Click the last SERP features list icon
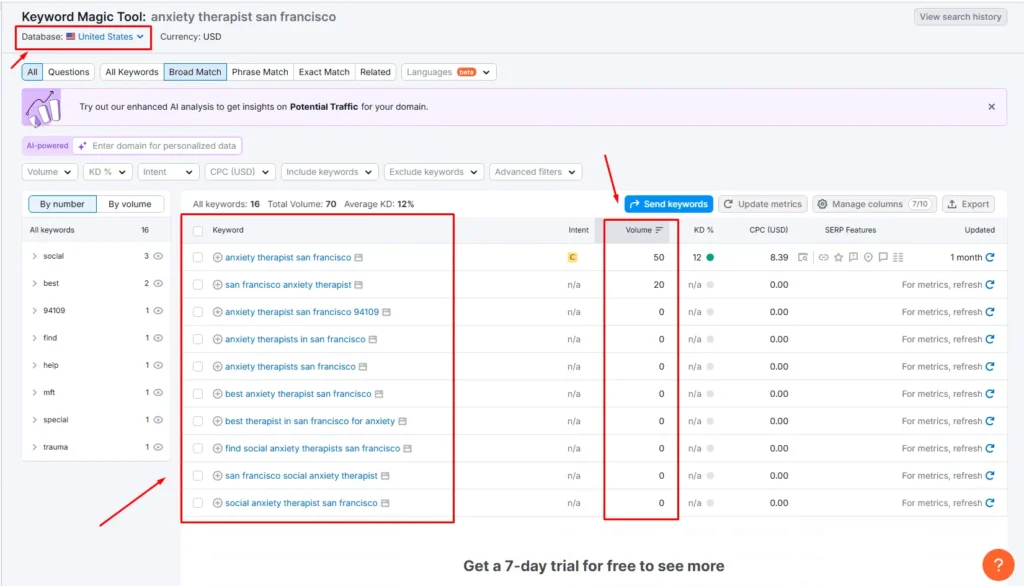The height and width of the screenshot is (586, 1024). pyautogui.click(x=898, y=257)
